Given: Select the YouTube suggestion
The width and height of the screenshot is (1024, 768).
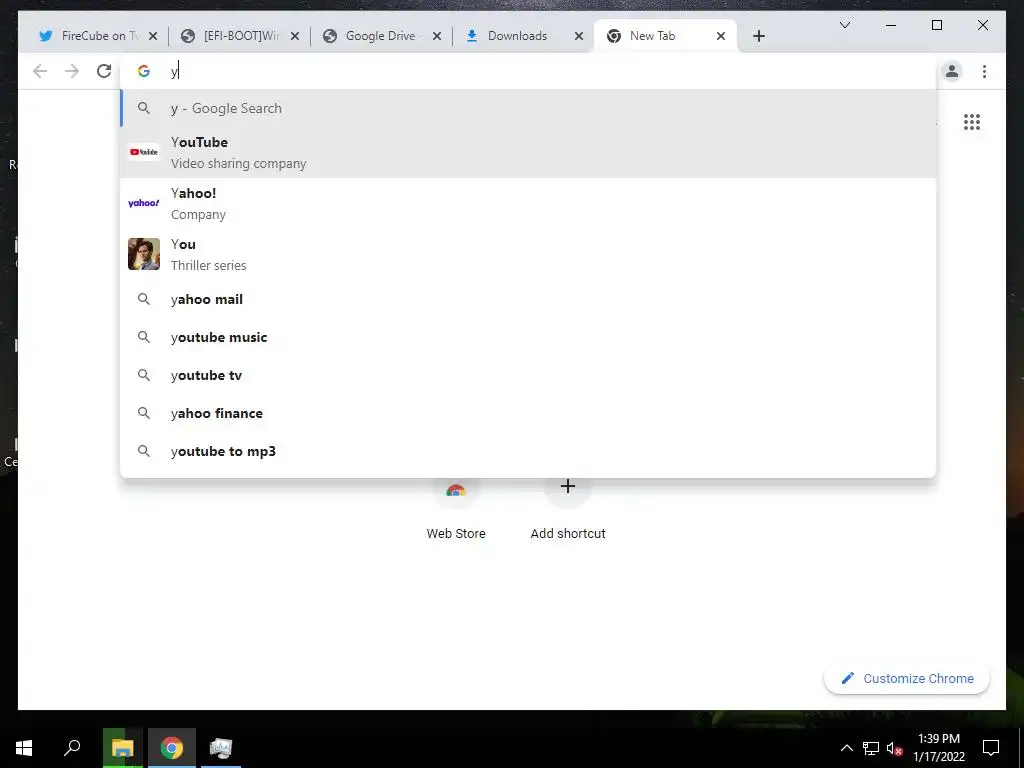Looking at the screenshot, I should pyautogui.click(x=528, y=152).
